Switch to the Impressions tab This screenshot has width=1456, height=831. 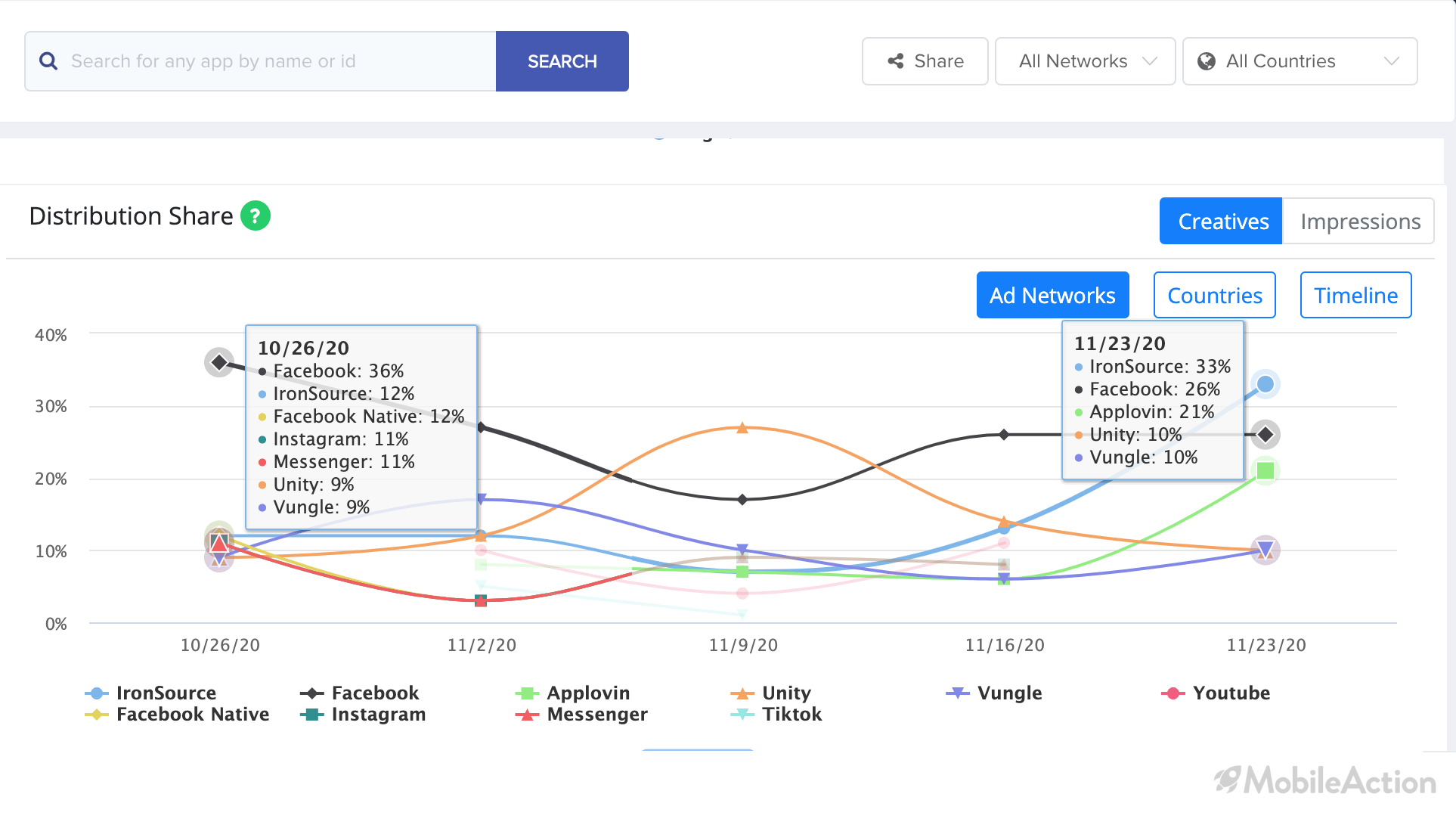pyautogui.click(x=1358, y=221)
